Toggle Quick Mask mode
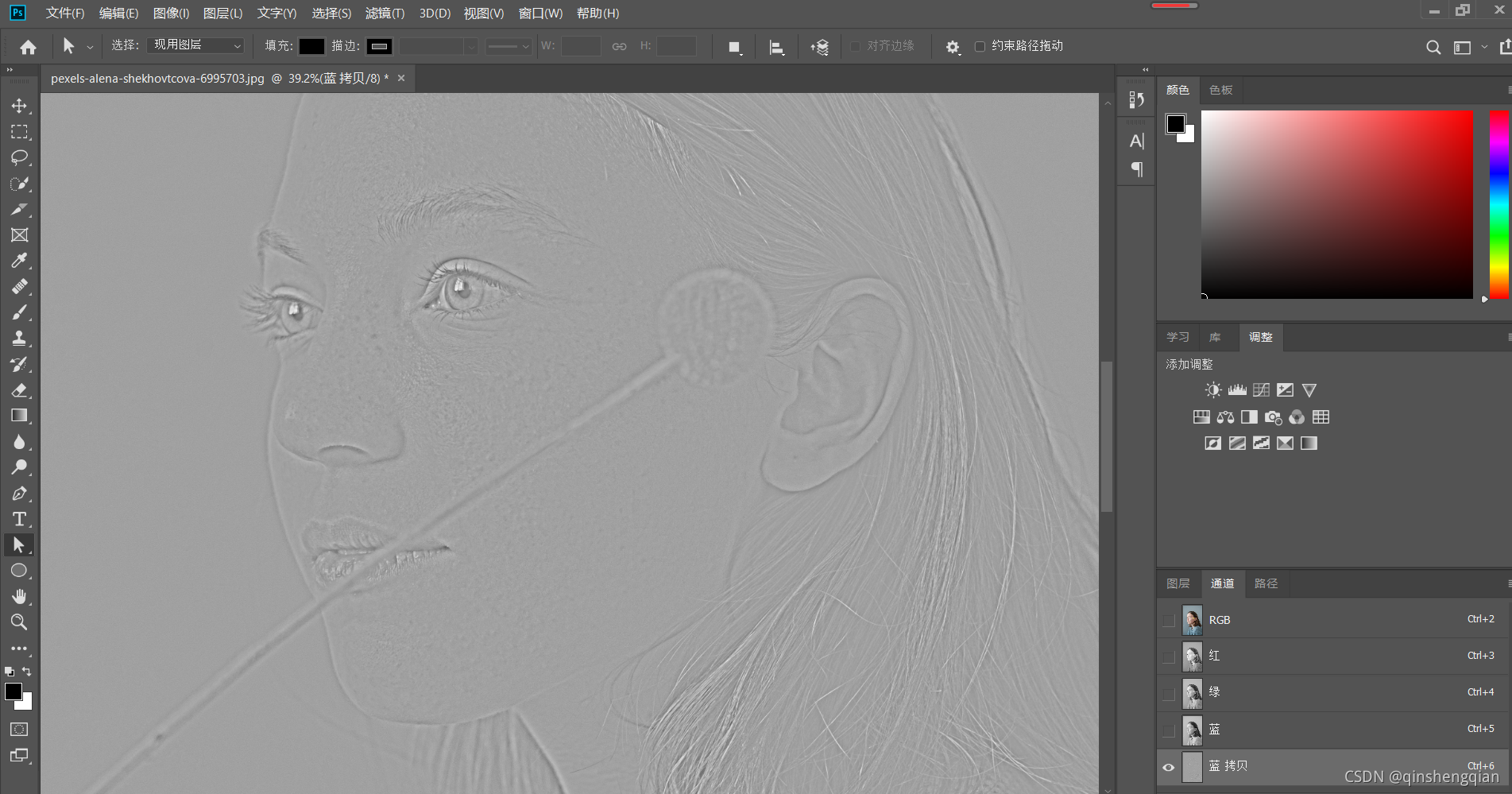 [x=19, y=730]
